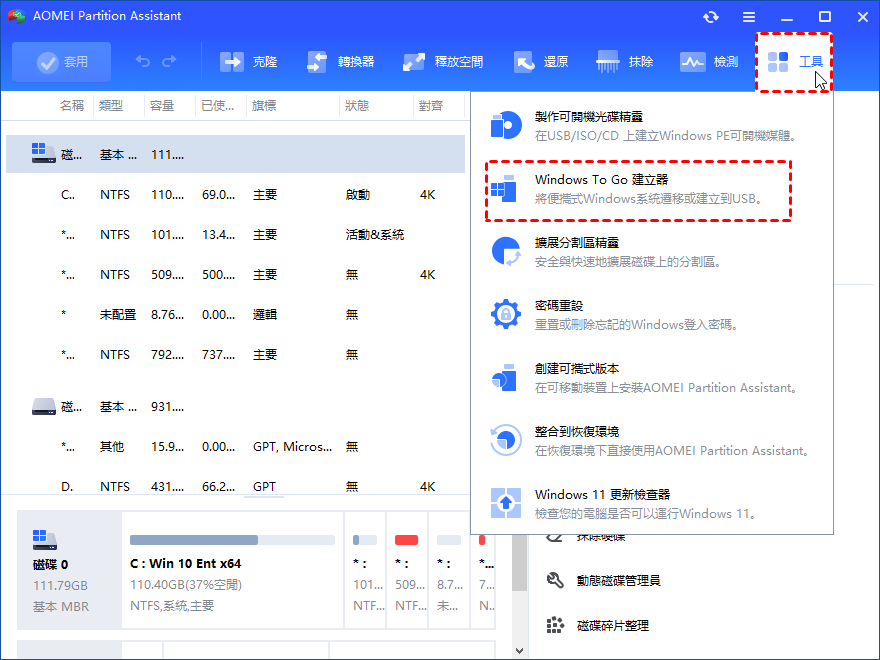Select Windows To Go 建立器 entry
This screenshot has height=660, width=880.
[x=638, y=190]
